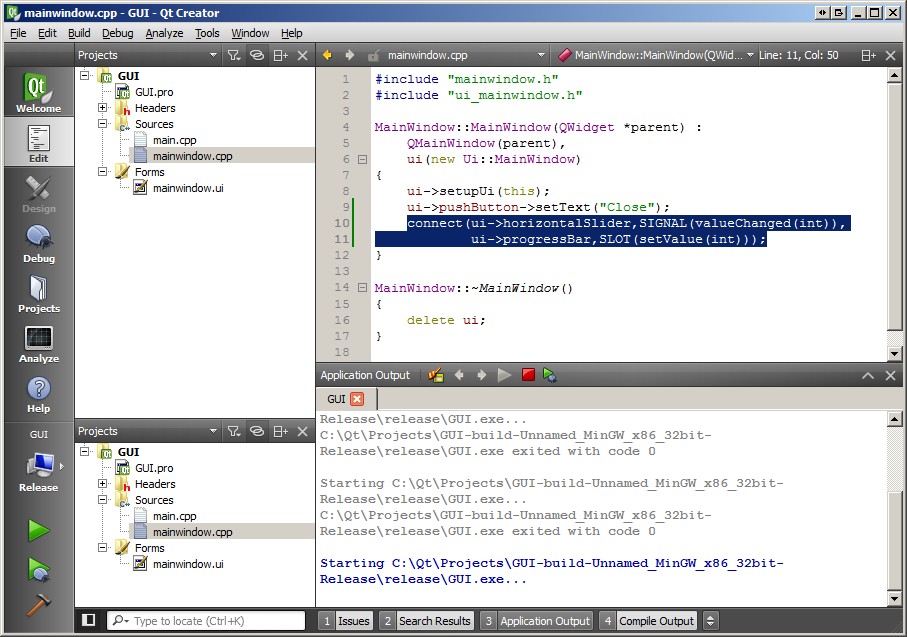Collapse Sources folder in bottom project tree
The width and height of the screenshot is (907, 637).
102,499
